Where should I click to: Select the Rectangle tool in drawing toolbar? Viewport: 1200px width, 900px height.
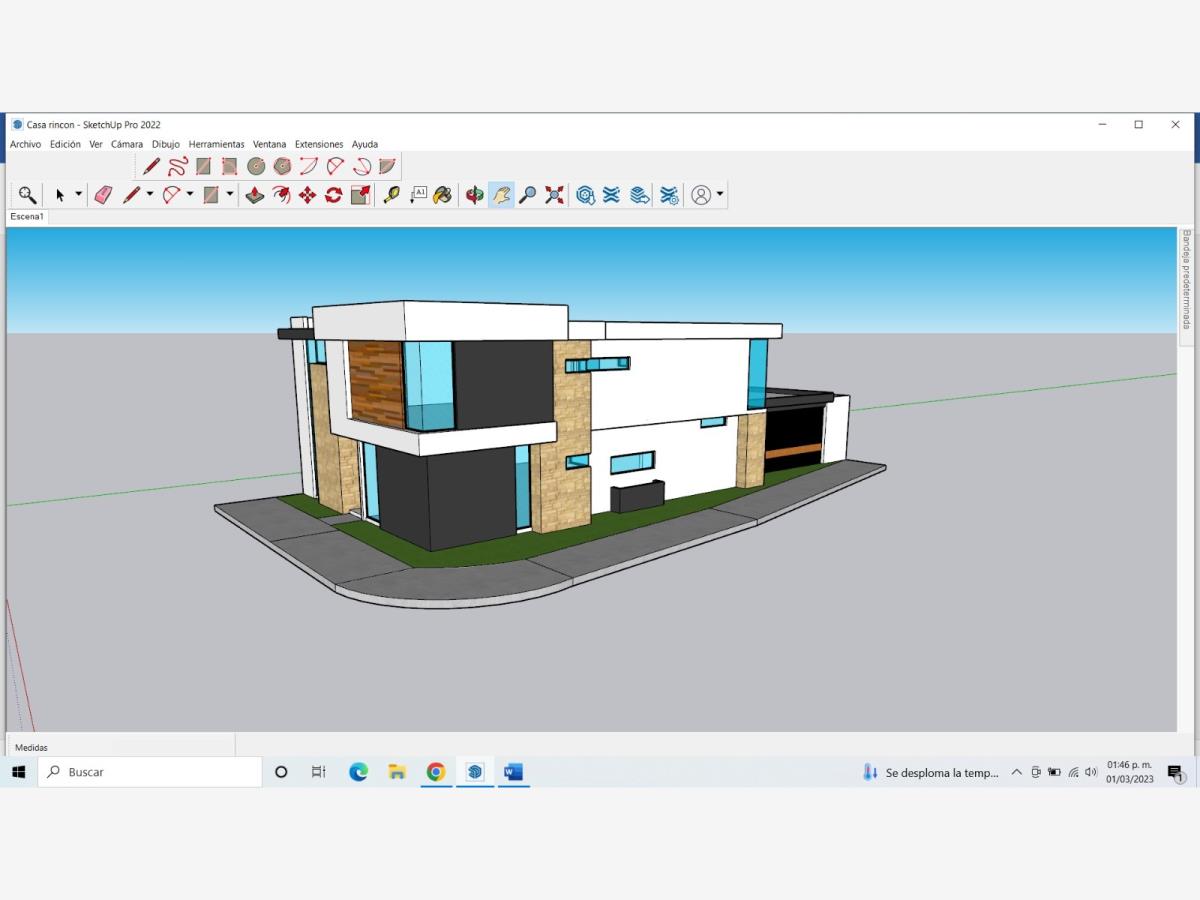(203, 166)
